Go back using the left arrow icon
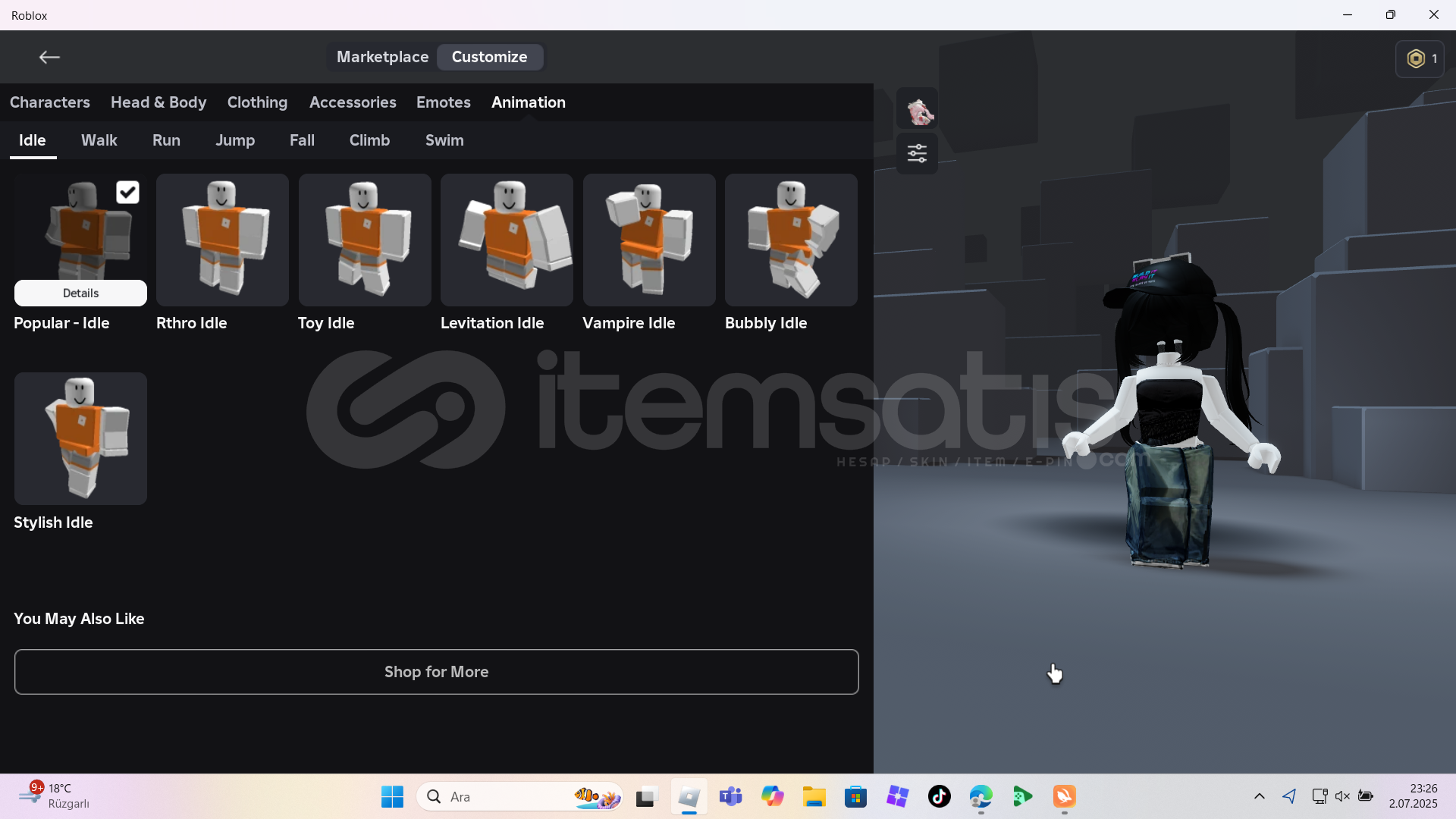1456x819 pixels. click(x=49, y=58)
